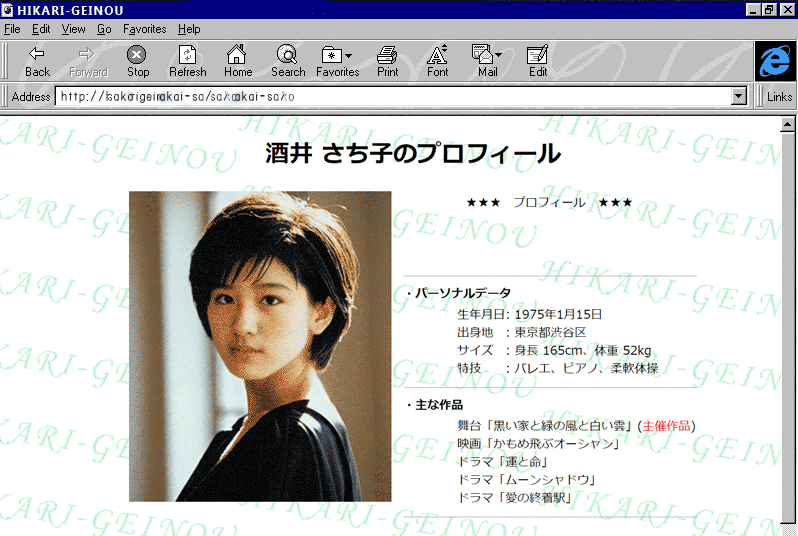Image resolution: width=798 pixels, height=536 pixels.
Task: Print the page using the Print icon
Action: 388,60
